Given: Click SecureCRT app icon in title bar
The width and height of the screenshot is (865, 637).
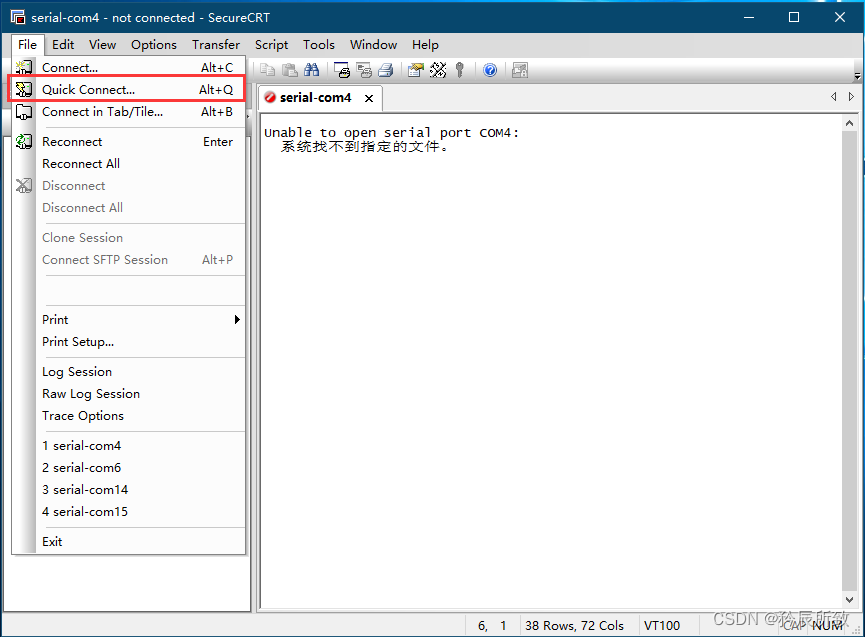Looking at the screenshot, I should (x=18, y=17).
